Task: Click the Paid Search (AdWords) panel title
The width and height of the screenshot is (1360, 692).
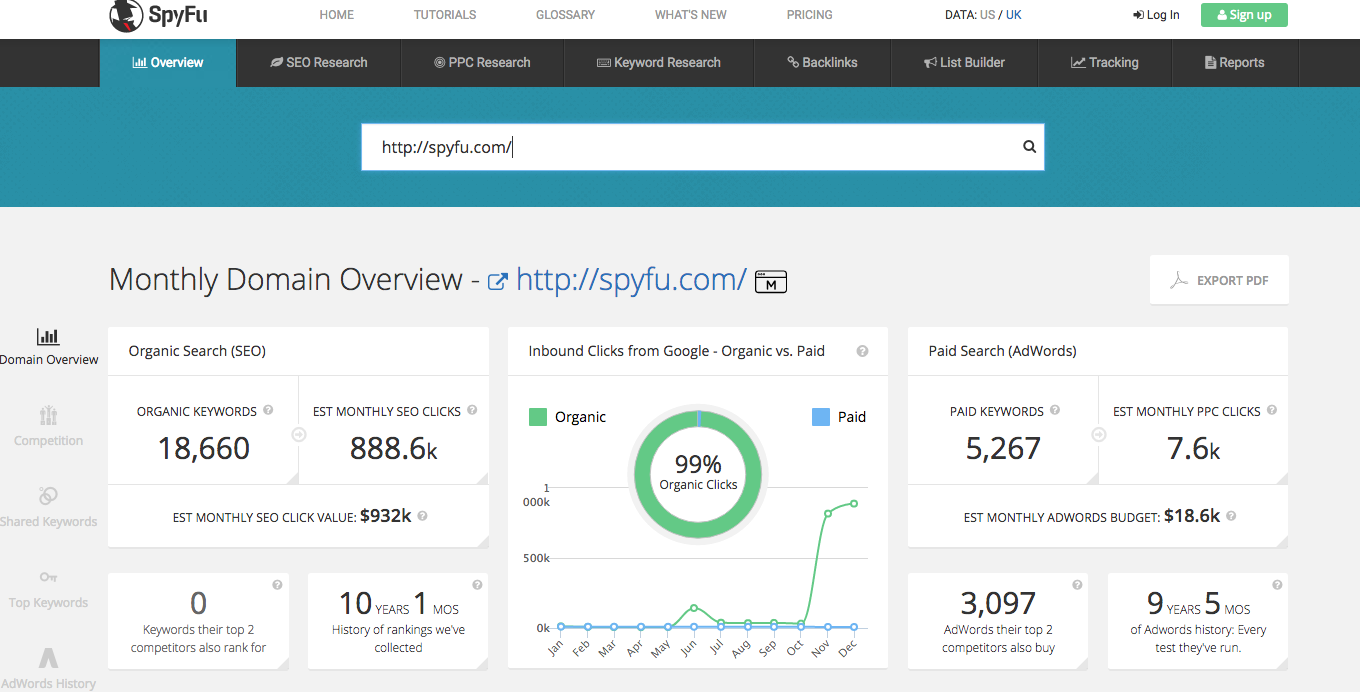Action: click(1002, 351)
